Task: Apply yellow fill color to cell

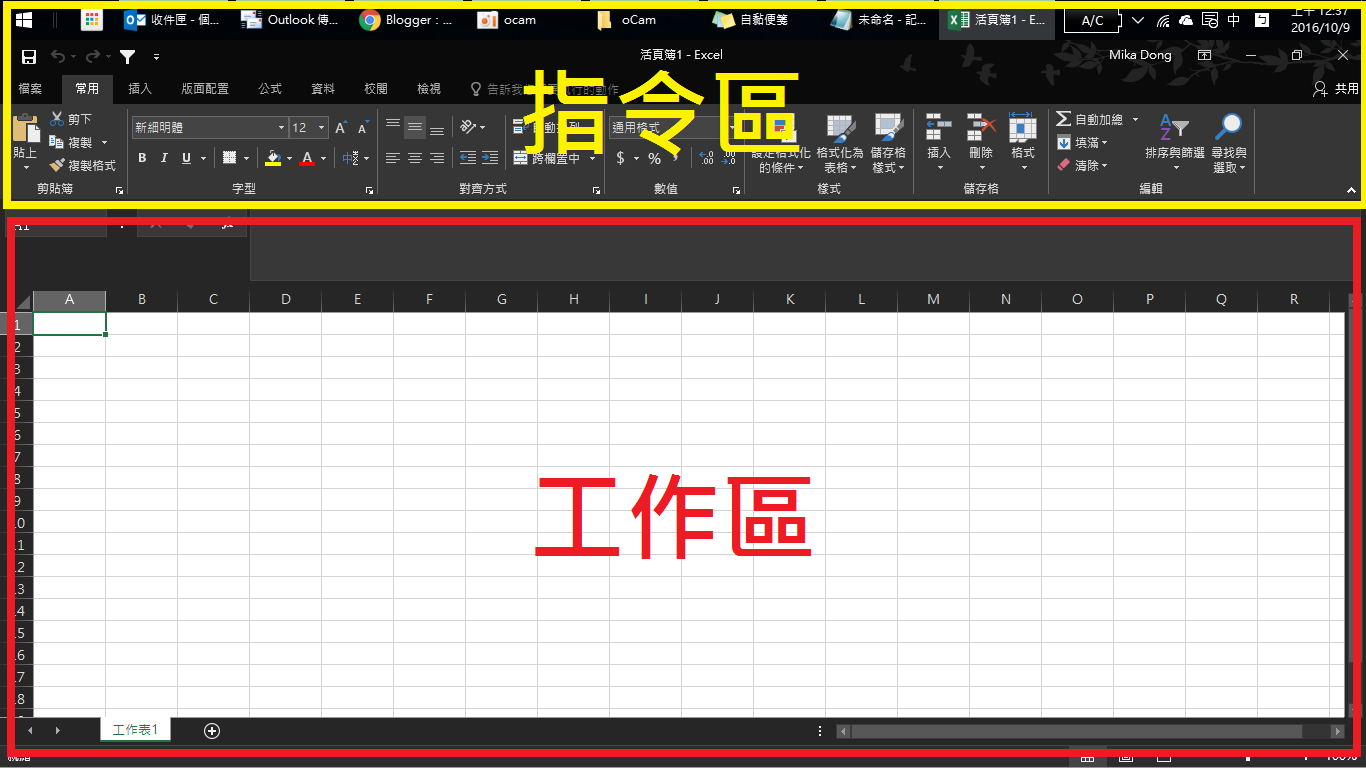Action: (273, 158)
